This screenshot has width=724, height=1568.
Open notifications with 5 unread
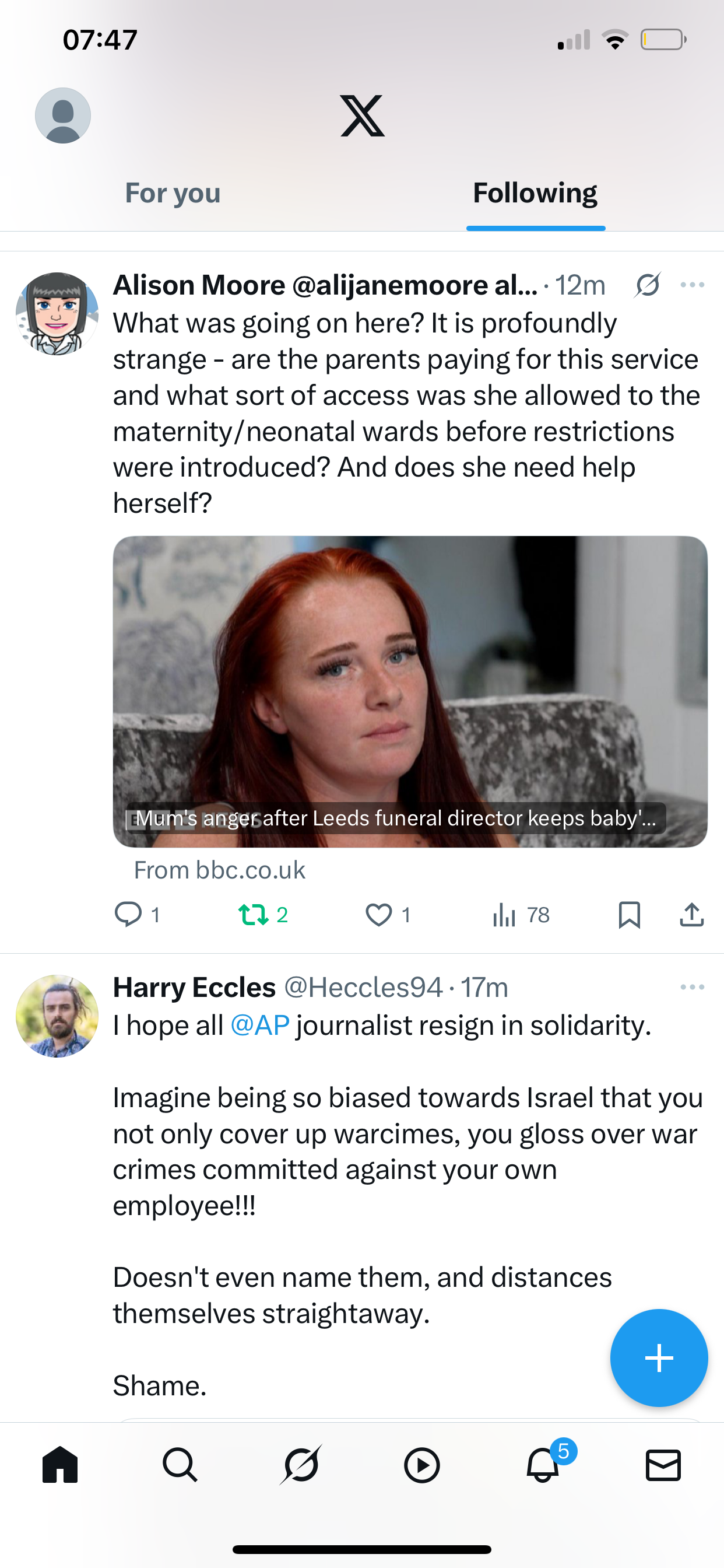tap(543, 1465)
